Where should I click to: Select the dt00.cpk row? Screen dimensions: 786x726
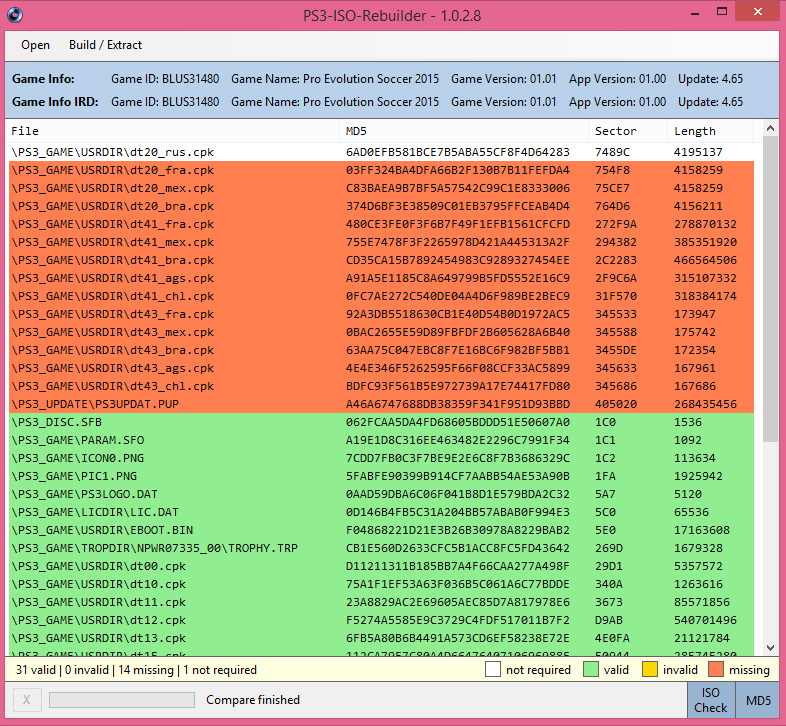point(381,567)
